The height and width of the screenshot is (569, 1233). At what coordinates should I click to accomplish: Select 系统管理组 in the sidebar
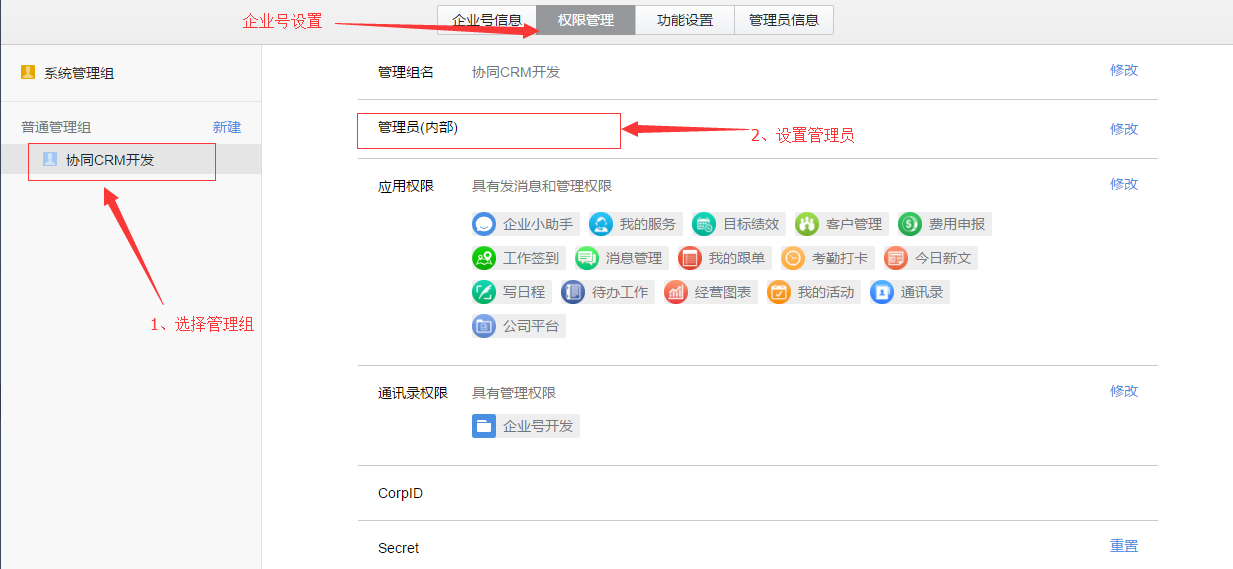pyautogui.click(x=79, y=73)
